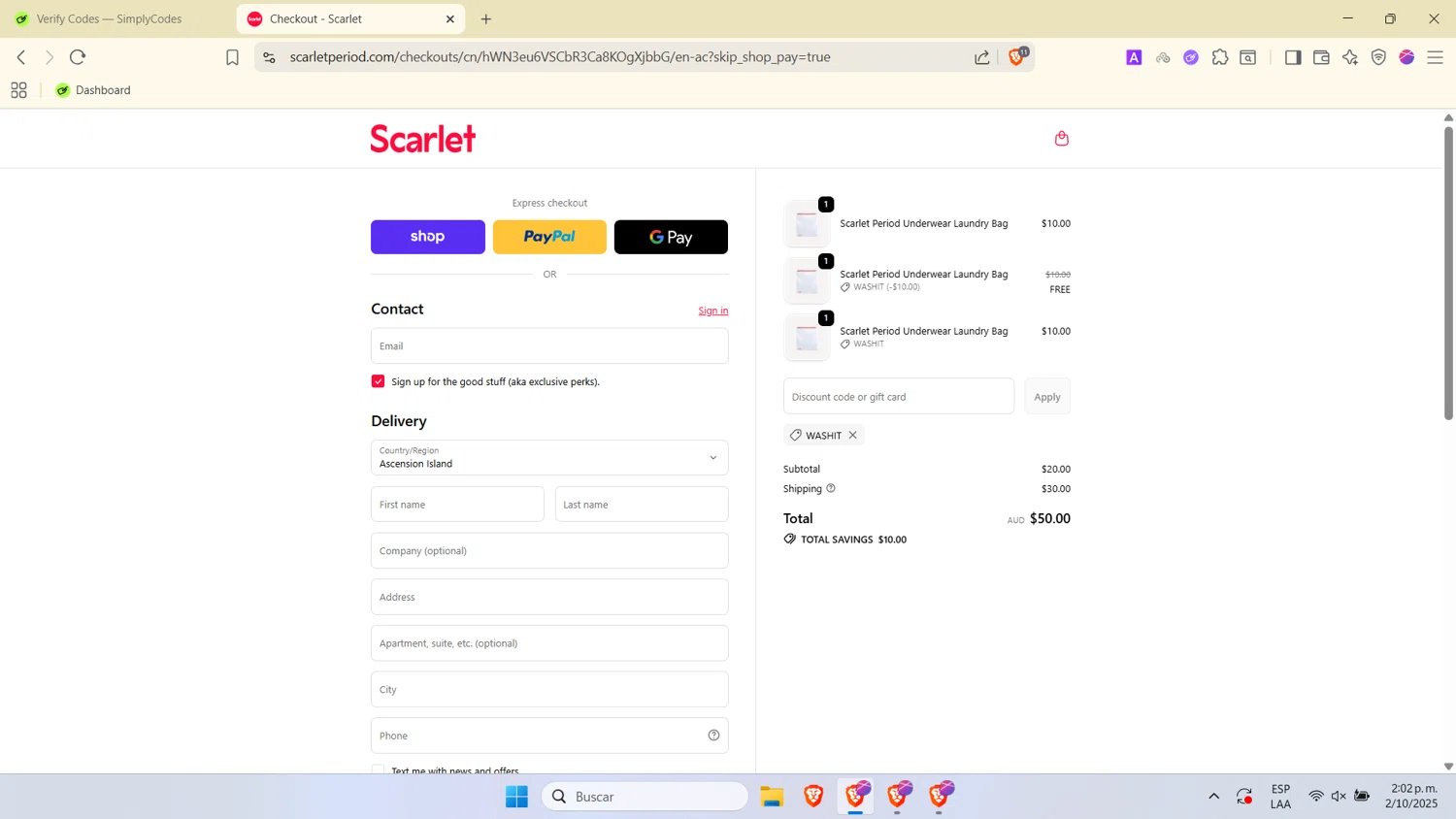
Task: Click the Apply discount button
Action: [x=1047, y=397]
